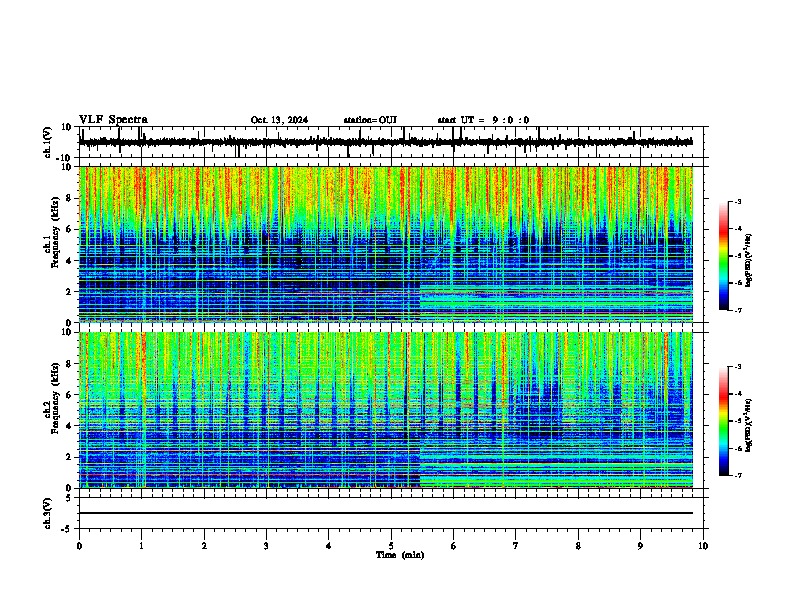Select the ch.1 "Frequency (kHz)" axis label

pos(55,234)
